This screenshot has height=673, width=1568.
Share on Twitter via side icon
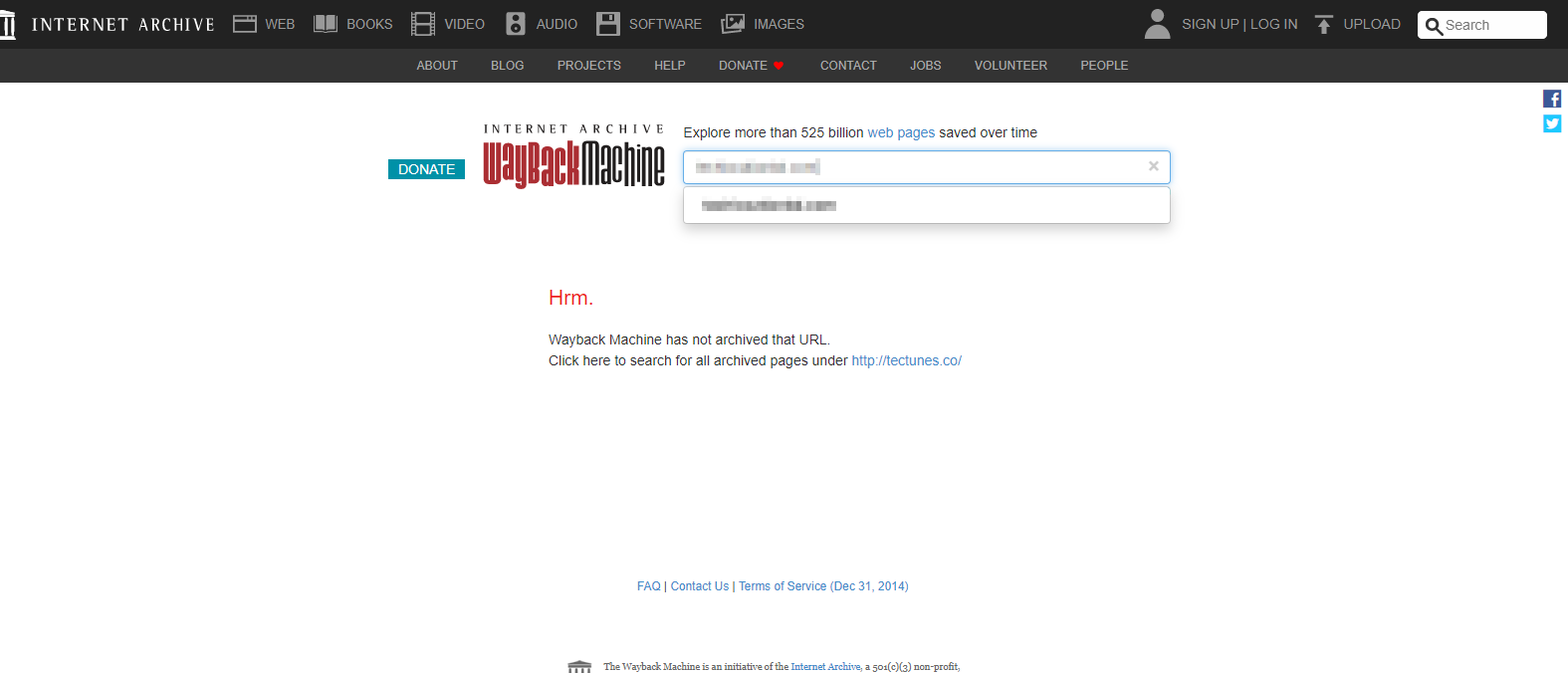coord(1552,123)
